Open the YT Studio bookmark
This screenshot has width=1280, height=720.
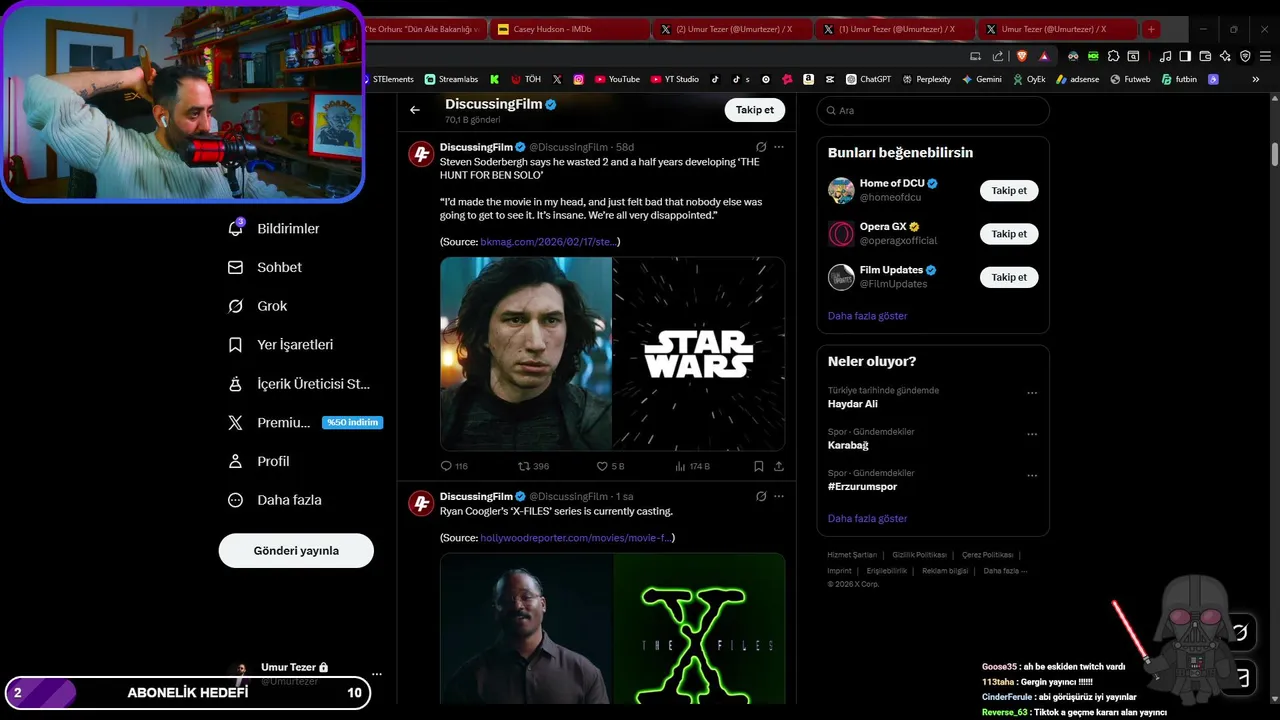[675, 79]
